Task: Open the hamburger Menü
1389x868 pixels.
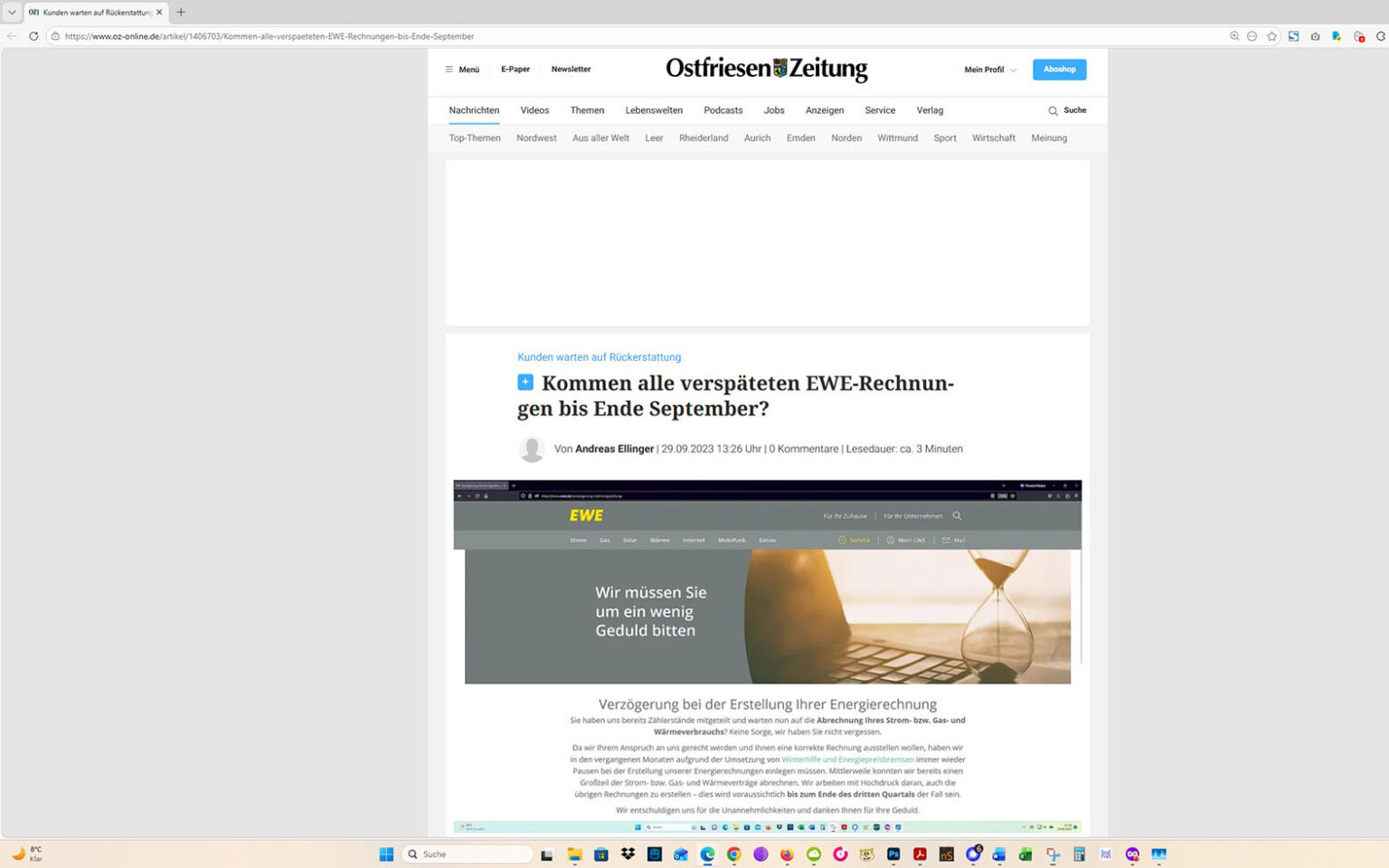Action: [x=461, y=69]
